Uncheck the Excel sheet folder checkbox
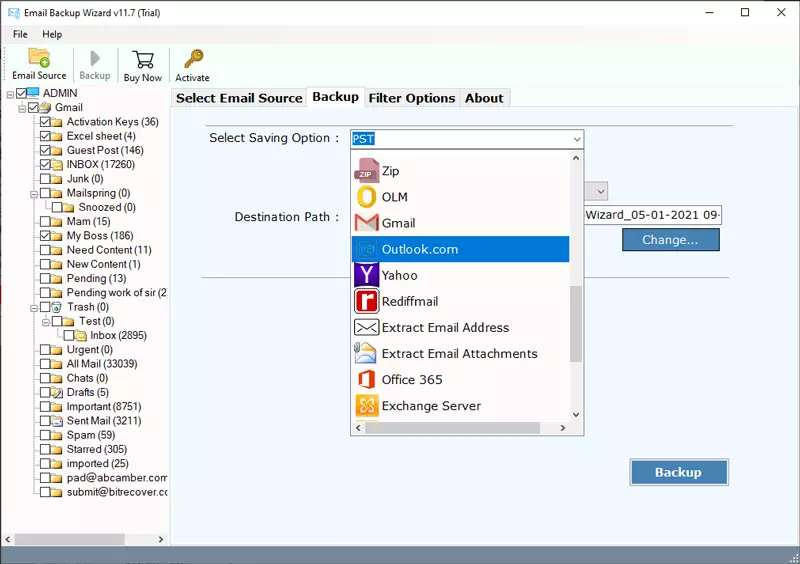The height and width of the screenshot is (564, 800). (x=45, y=136)
